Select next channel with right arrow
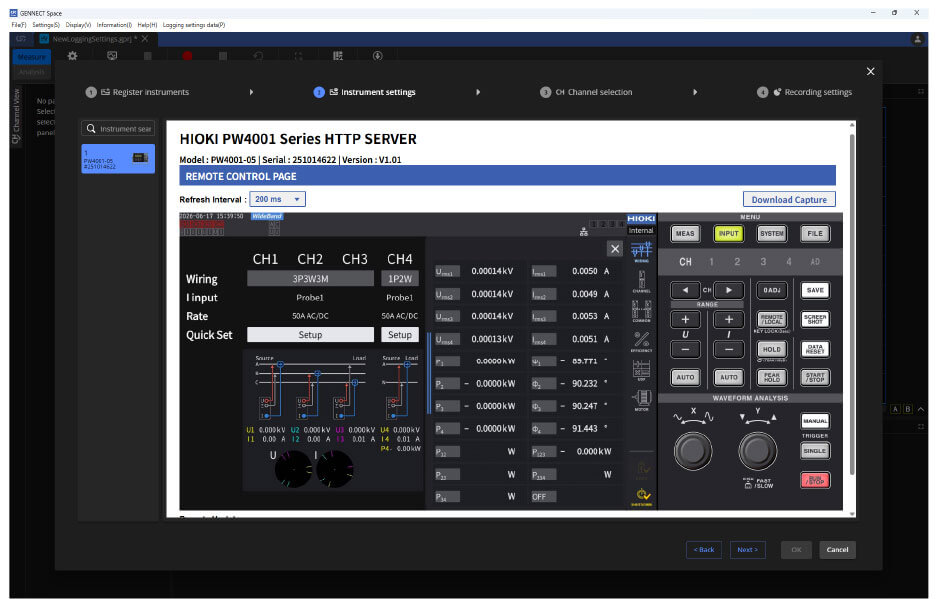 [x=729, y=290]
